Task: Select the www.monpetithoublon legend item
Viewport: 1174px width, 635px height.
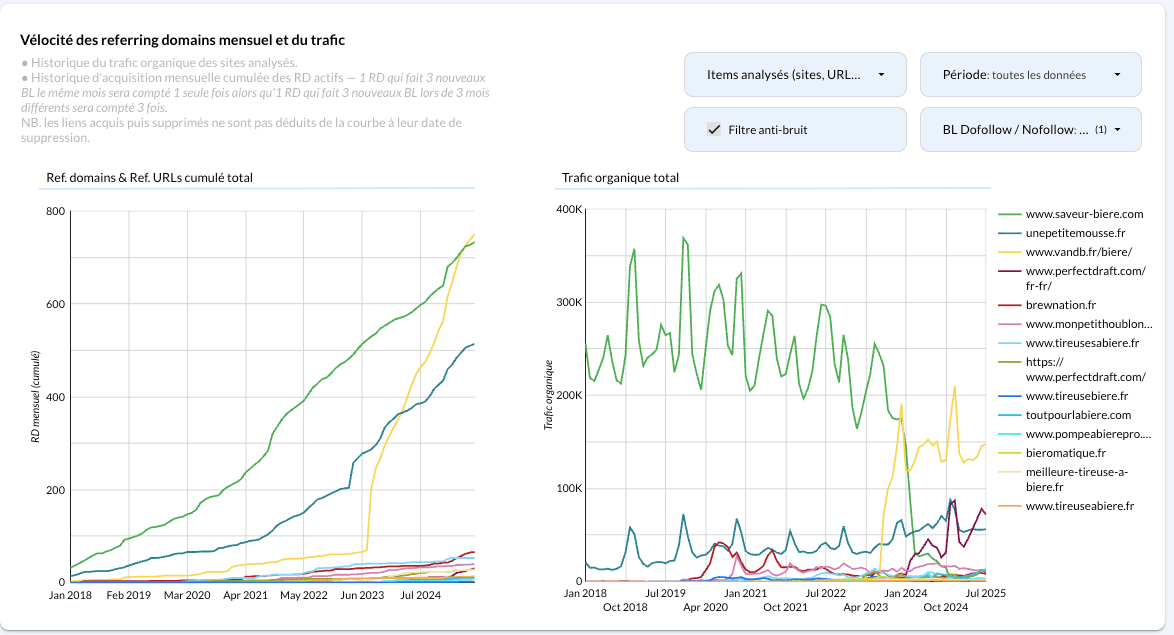Action: (1088, 324)
